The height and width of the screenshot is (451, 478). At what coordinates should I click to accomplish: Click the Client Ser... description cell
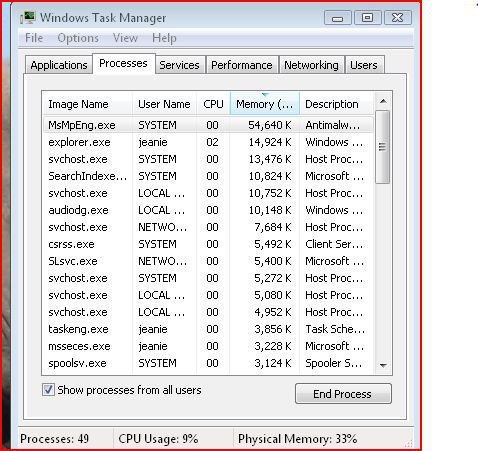tap(334, 244)
